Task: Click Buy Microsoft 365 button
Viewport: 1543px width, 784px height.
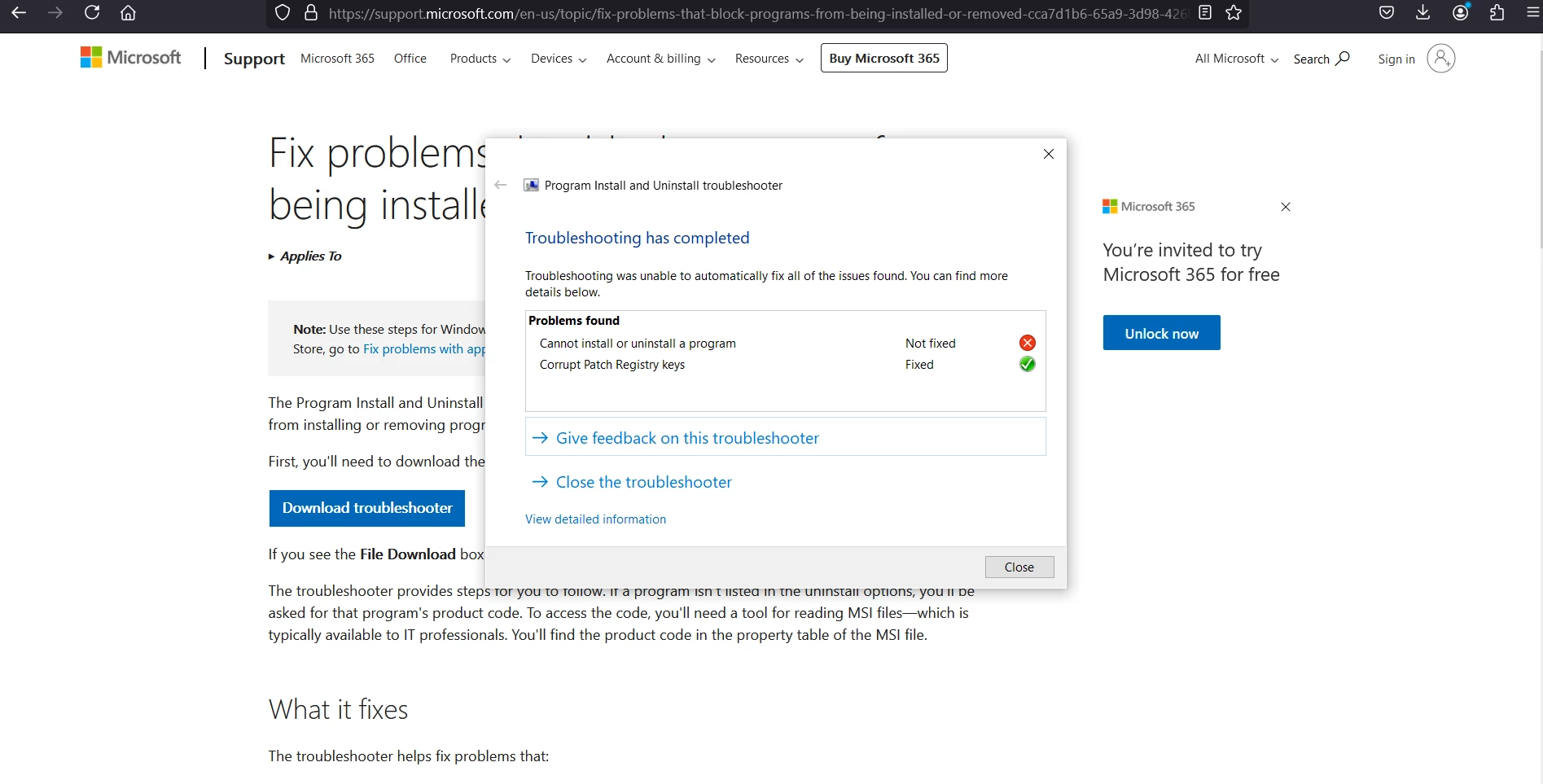Action: tap(884, 58)
